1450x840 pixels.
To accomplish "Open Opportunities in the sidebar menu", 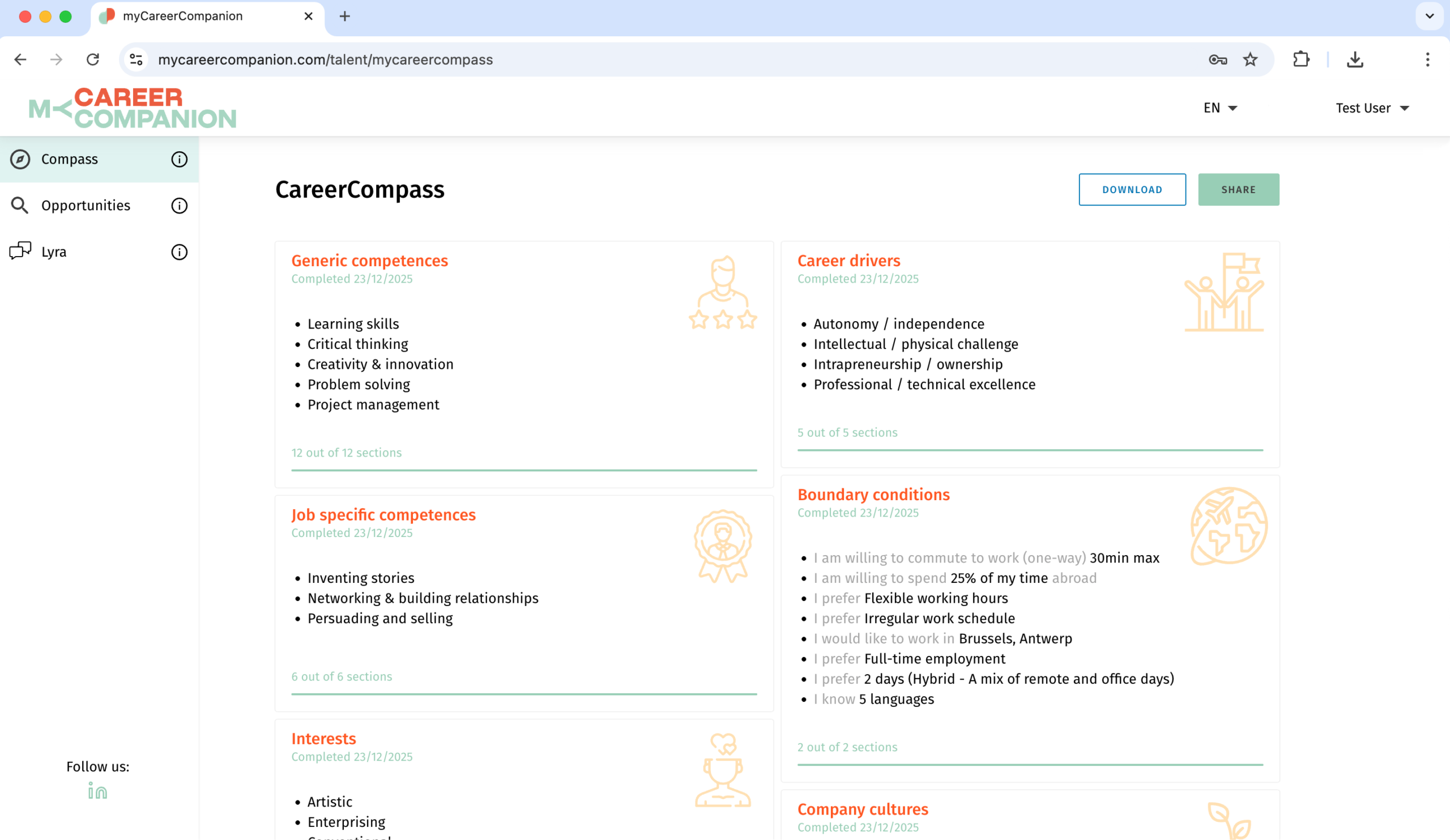I will pyautogui.click(x=86, y=206).
